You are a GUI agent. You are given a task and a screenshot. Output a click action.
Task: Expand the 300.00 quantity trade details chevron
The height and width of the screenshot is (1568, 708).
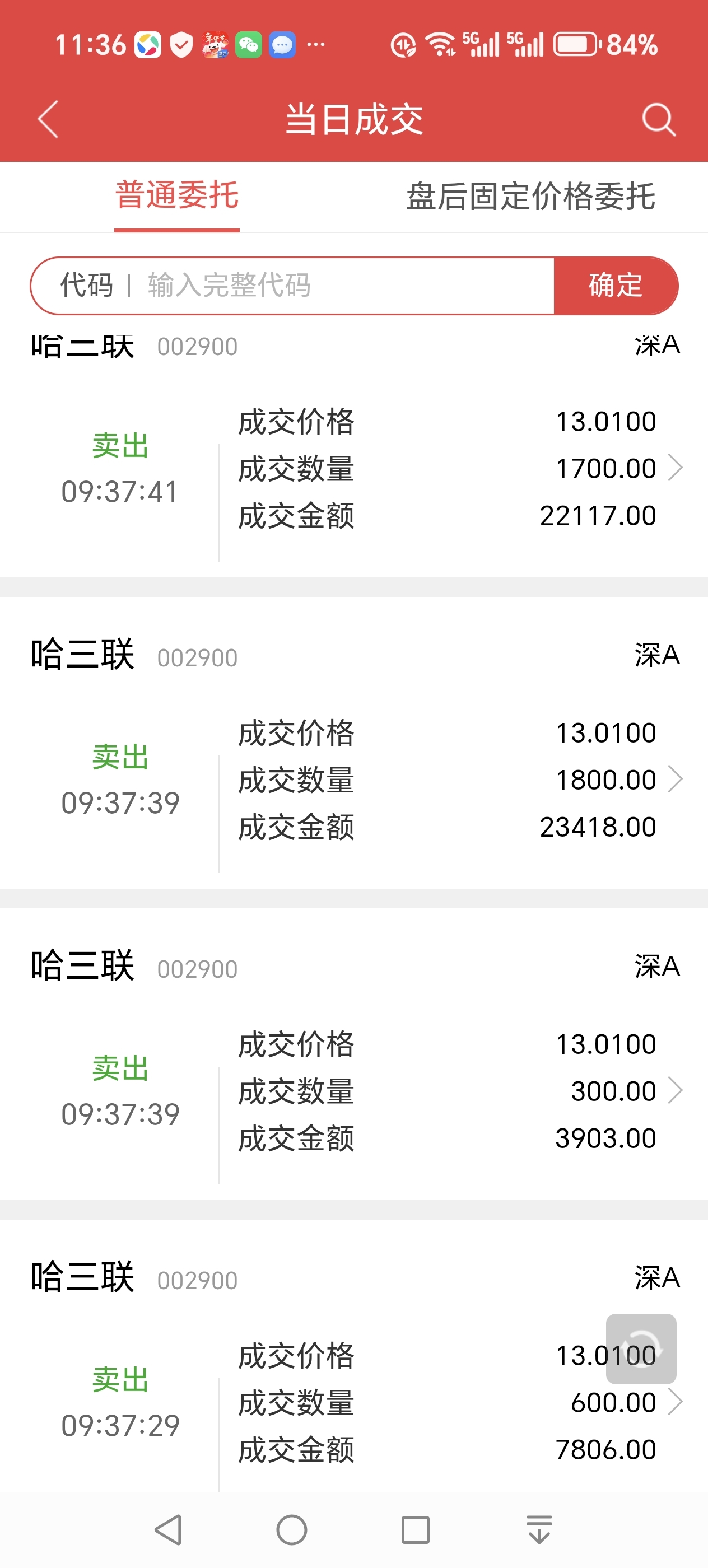674,1090
